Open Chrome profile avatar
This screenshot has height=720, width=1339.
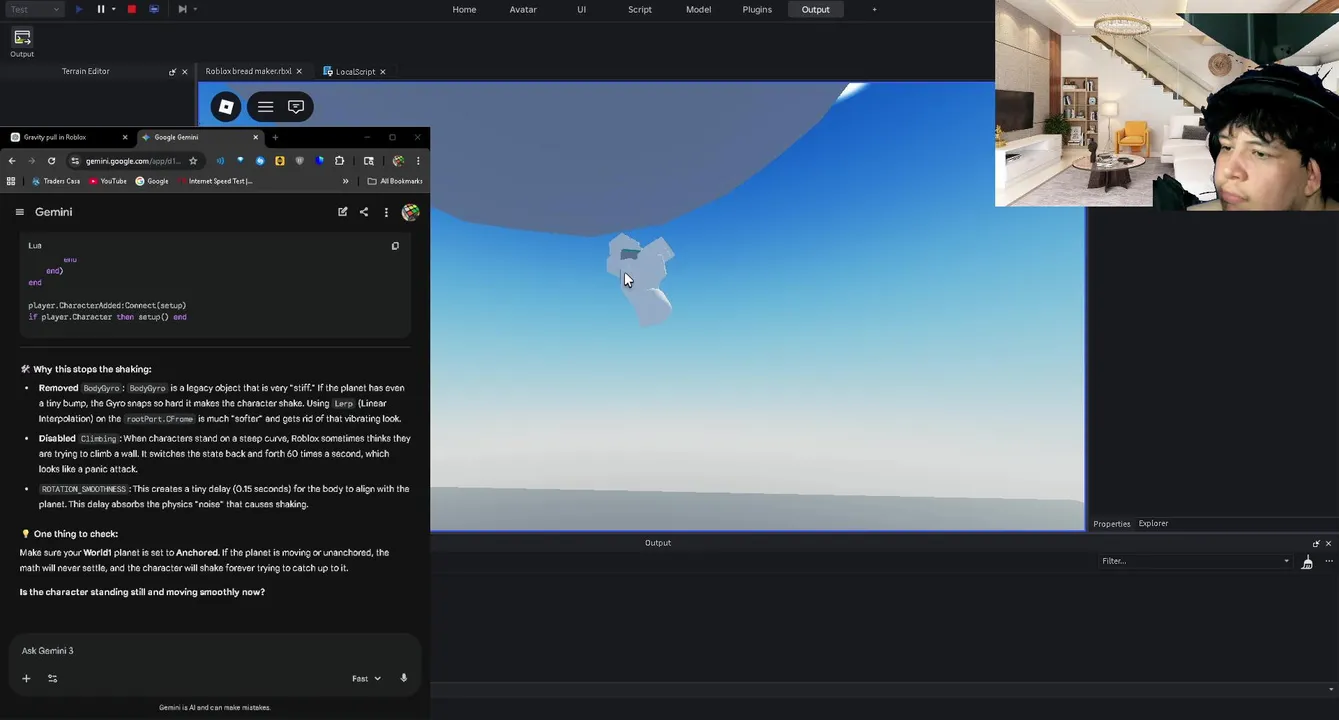tap(398, 161)
